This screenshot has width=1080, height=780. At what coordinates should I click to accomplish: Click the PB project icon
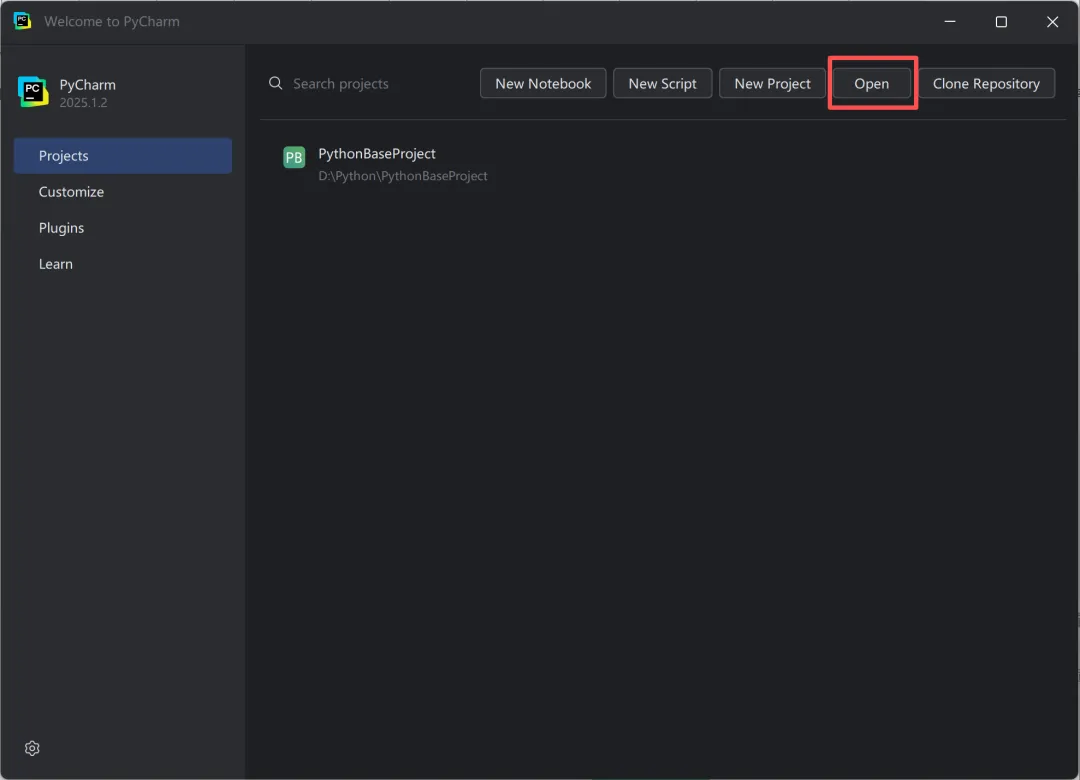[294, 157]
